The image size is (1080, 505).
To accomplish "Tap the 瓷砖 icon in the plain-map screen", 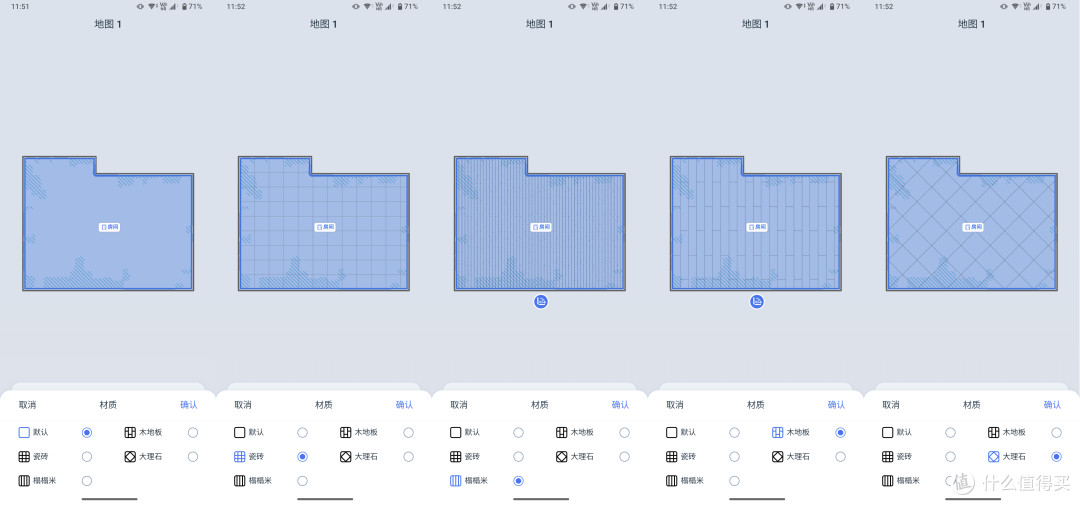I will tap(23, 457).
